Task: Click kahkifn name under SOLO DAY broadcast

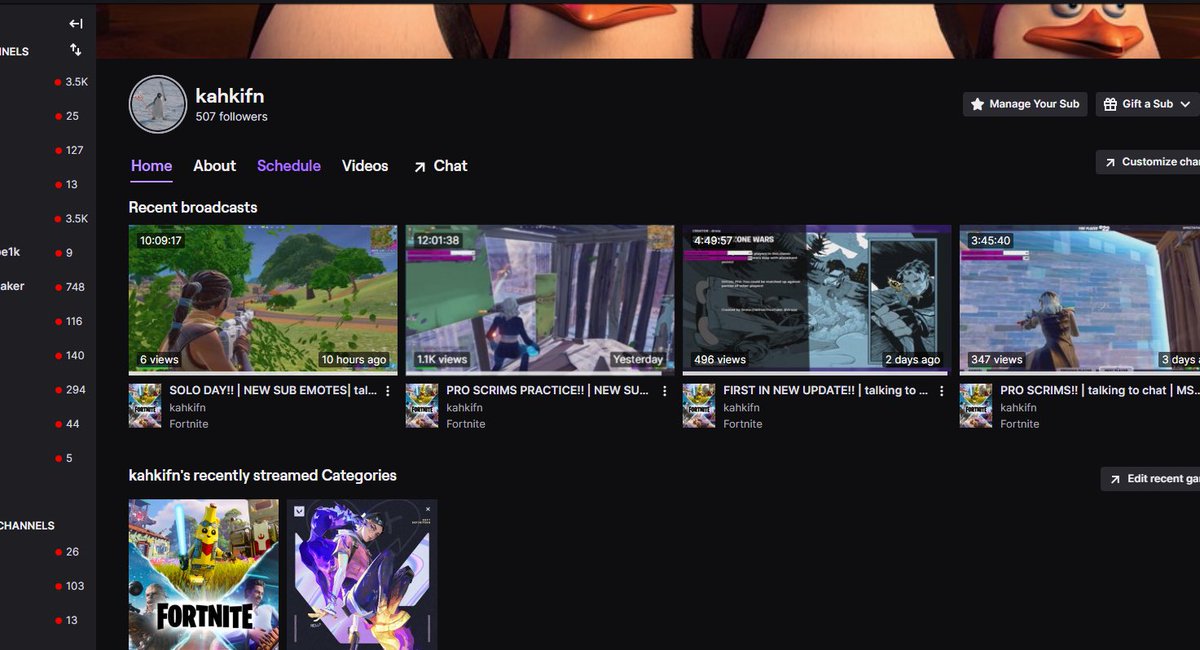Action: [x=188, y=408]
